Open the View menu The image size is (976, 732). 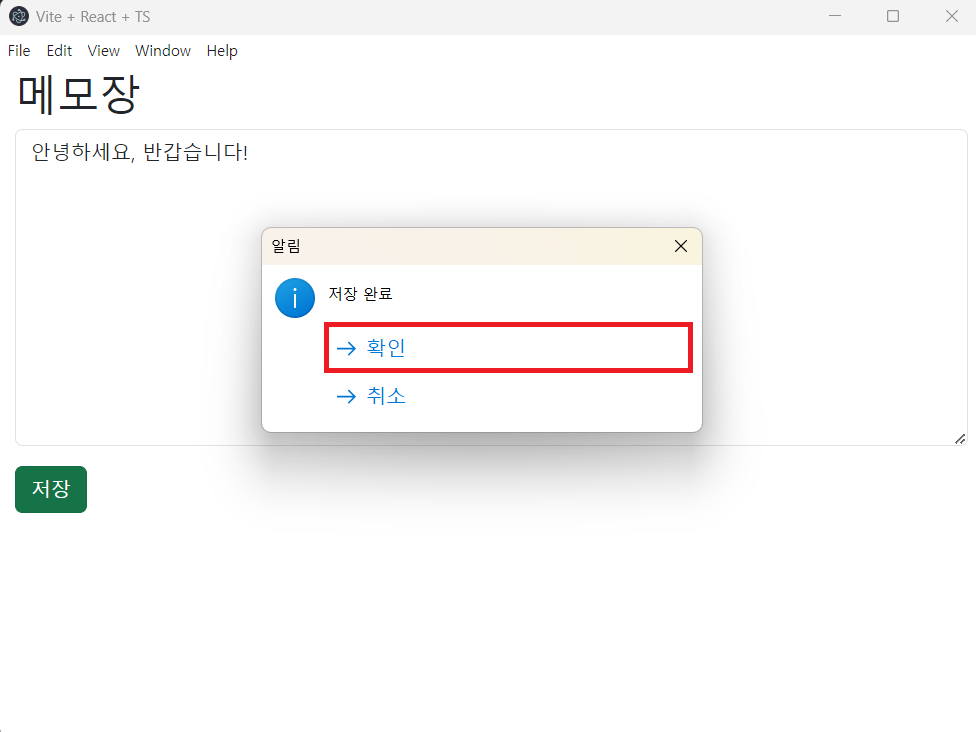click(103, 51)
